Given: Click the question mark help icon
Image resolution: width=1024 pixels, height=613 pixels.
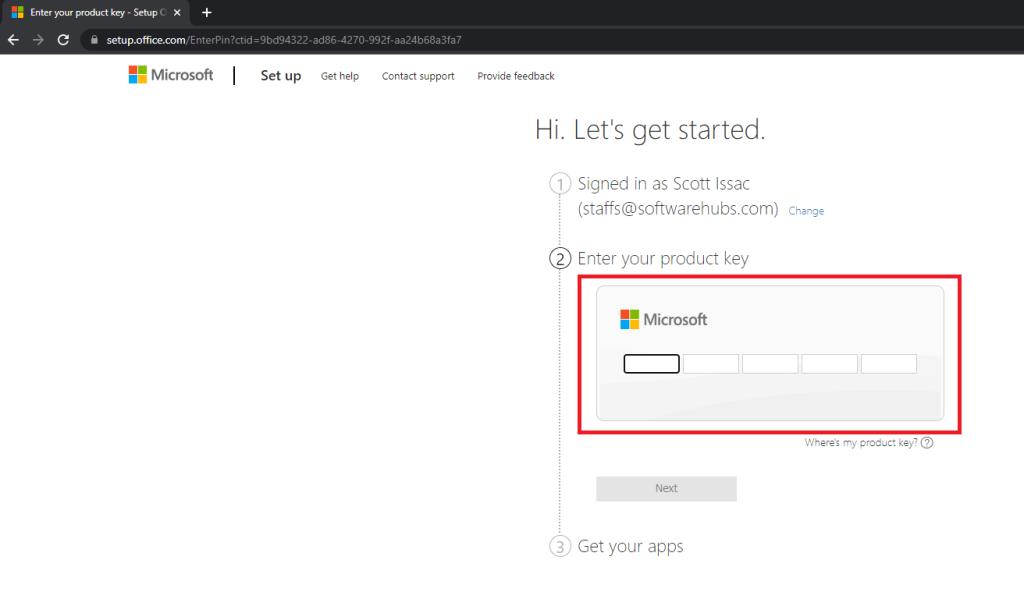Looking at the screenshot, I should click(927, 443).
